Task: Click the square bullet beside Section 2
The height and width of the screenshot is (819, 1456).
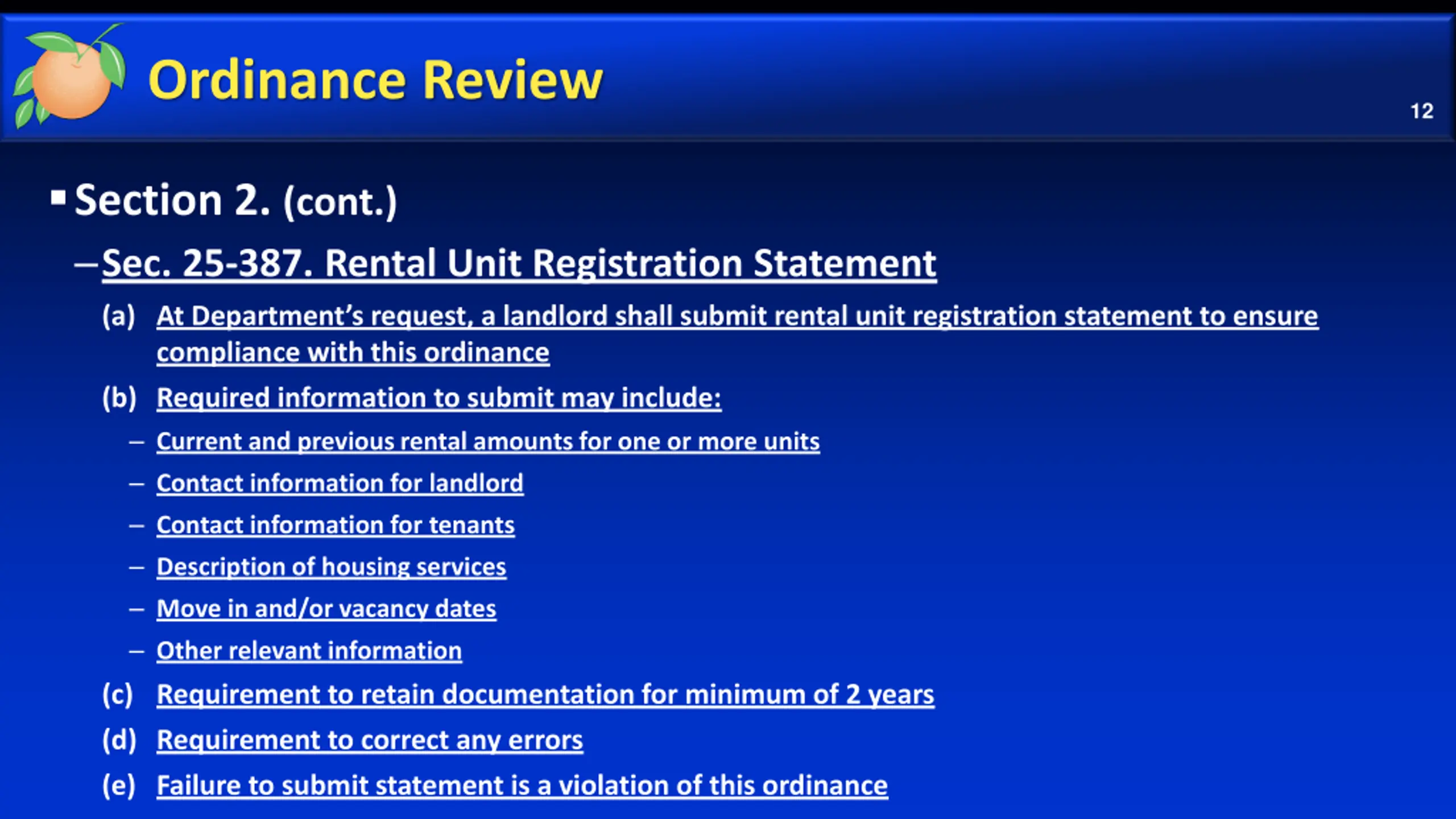Action: coord(58,198)
